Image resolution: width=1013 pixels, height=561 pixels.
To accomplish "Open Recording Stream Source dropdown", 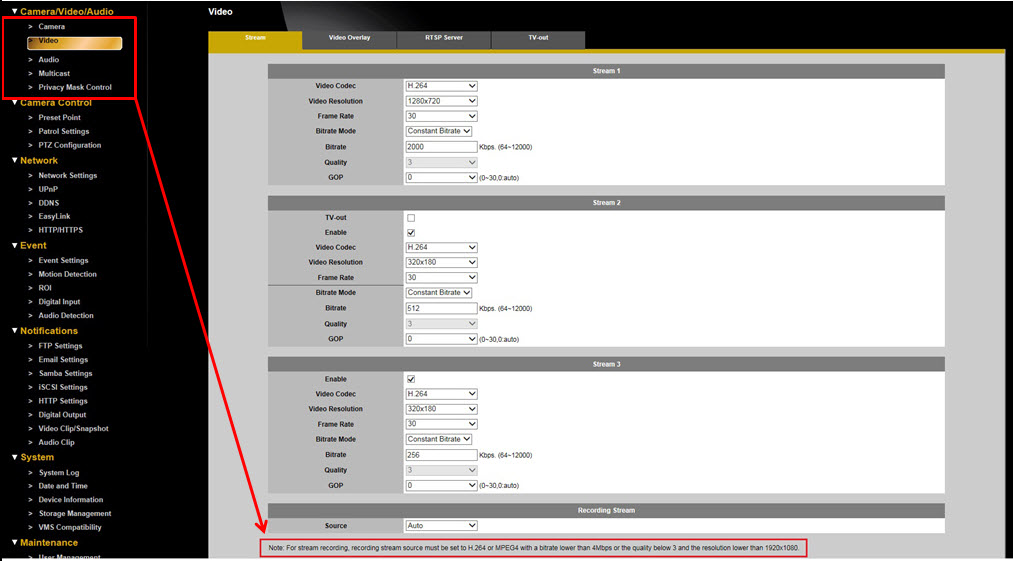I will pos(441,526).
